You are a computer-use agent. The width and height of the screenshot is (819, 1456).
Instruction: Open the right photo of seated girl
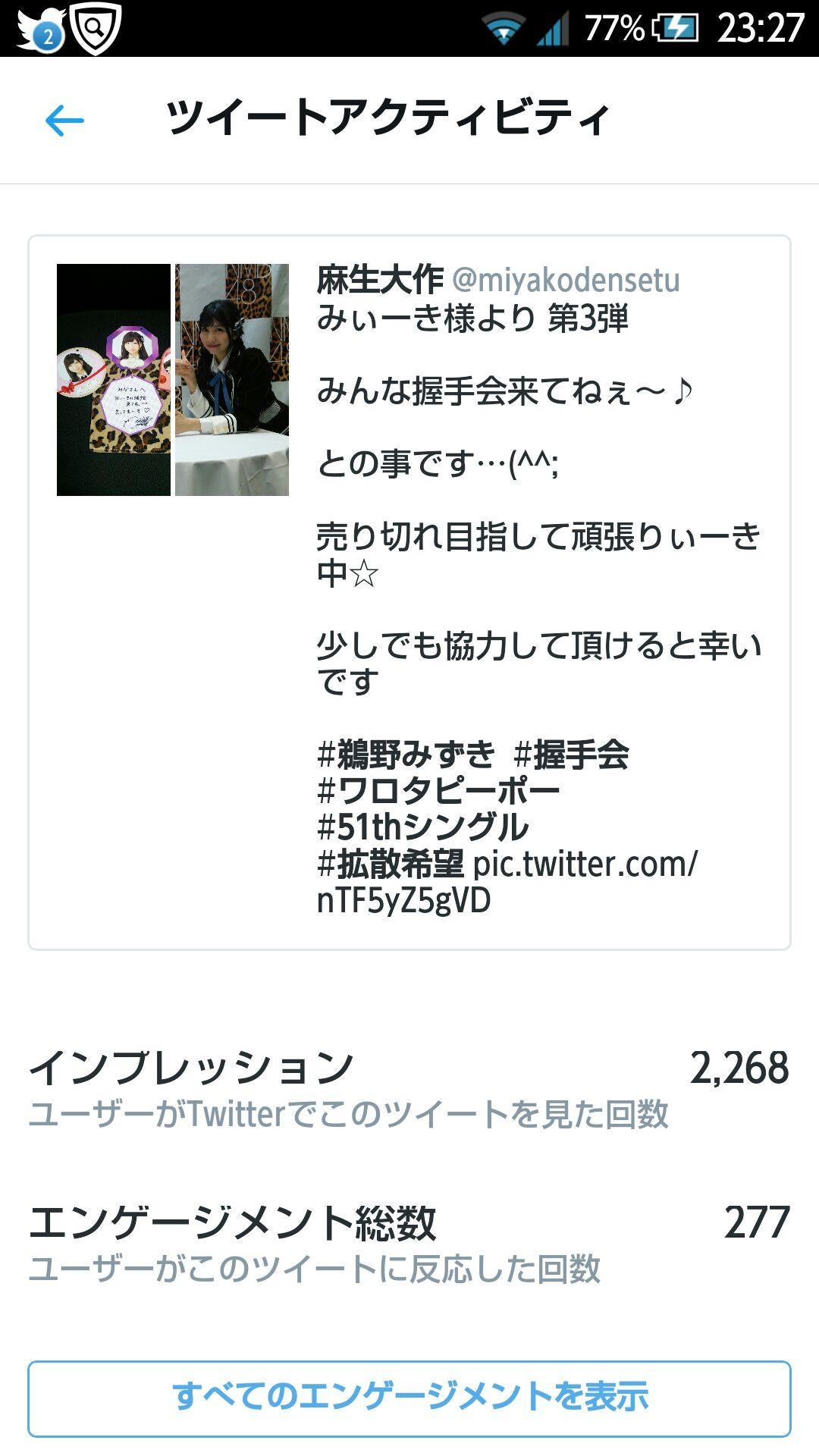tap(232, 380)
